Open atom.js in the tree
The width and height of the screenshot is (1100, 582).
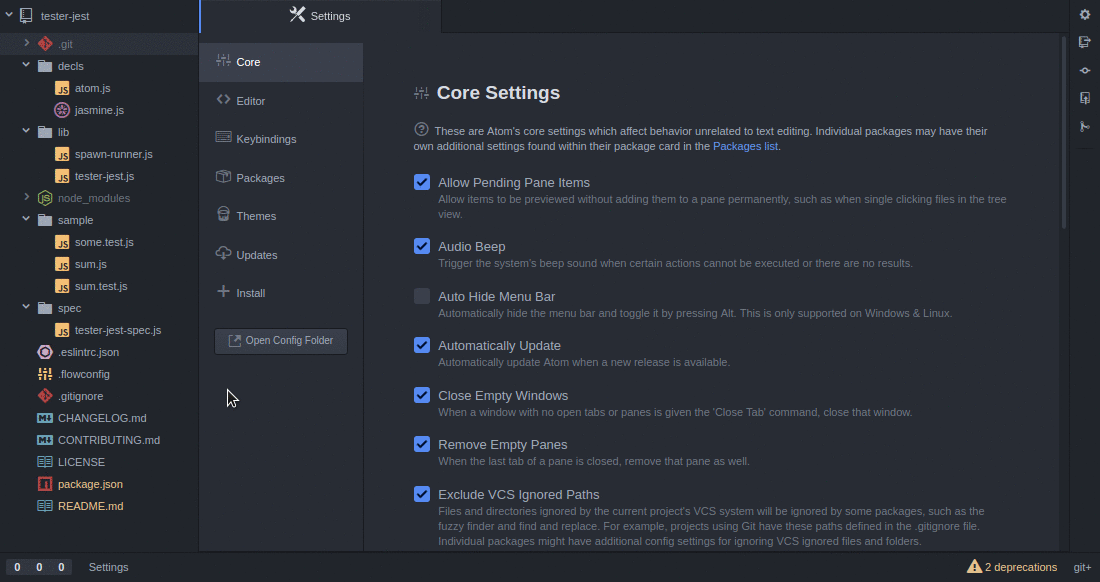coord(93,88)
